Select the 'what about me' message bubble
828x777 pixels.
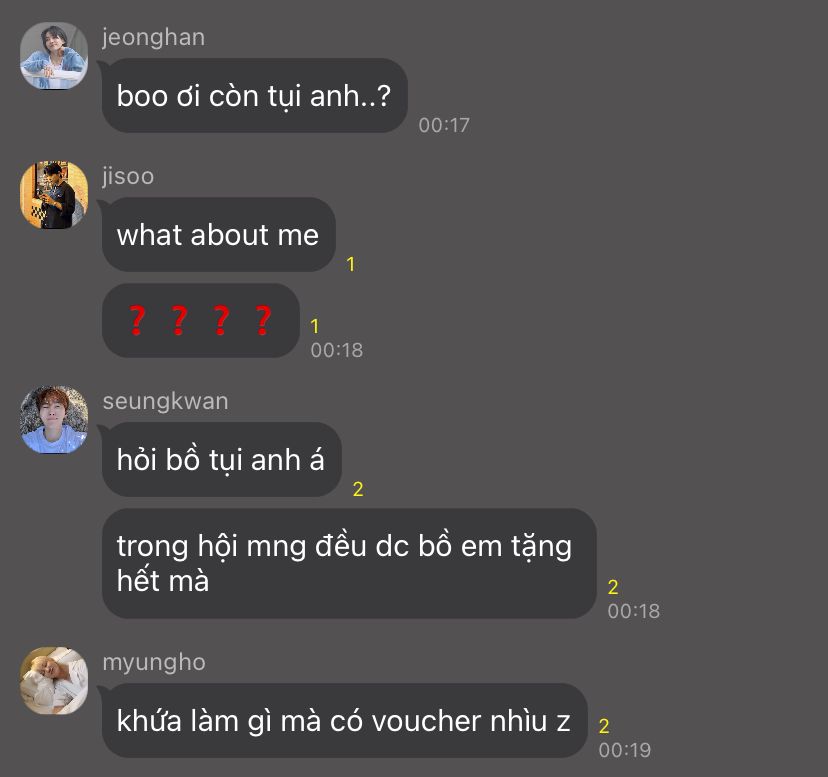pos(219,235)
